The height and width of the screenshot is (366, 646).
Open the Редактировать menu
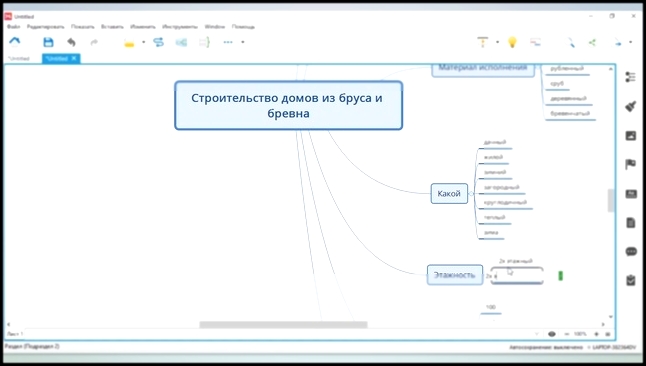[x=45, y=27]
